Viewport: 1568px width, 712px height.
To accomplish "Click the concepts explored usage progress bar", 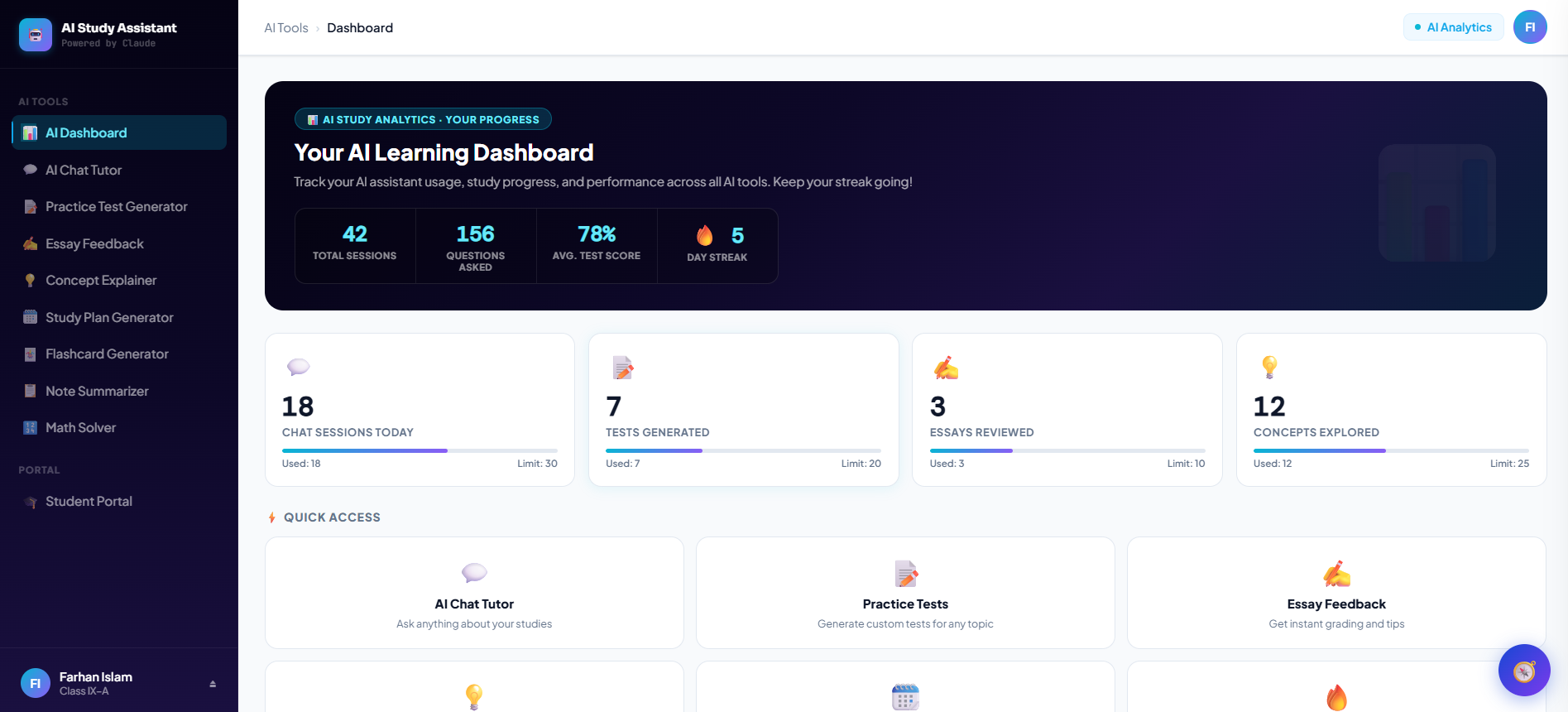I will tap(1391, 450).
